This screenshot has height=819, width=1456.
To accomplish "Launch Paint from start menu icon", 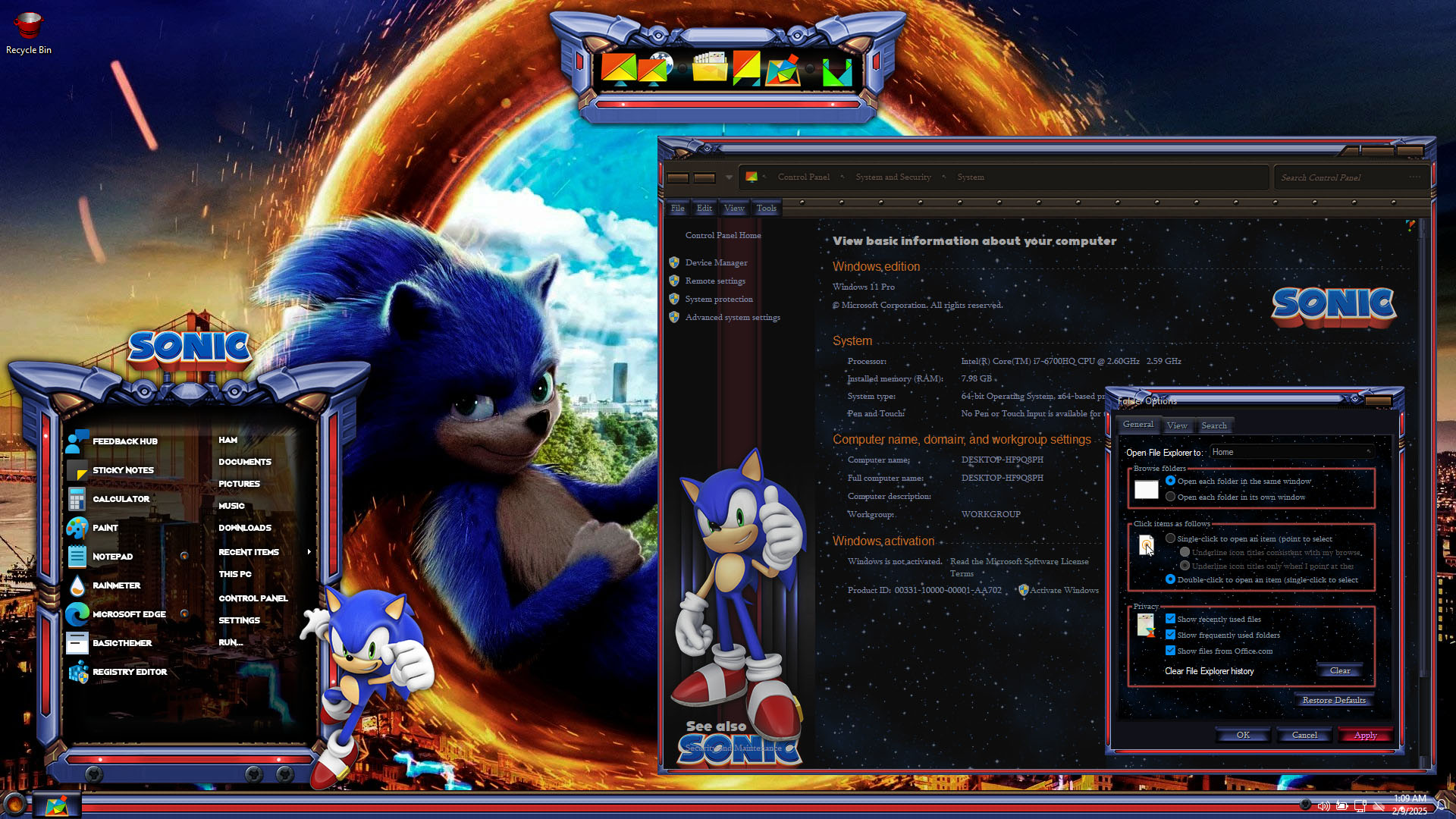I will click(x=77, y=528).
